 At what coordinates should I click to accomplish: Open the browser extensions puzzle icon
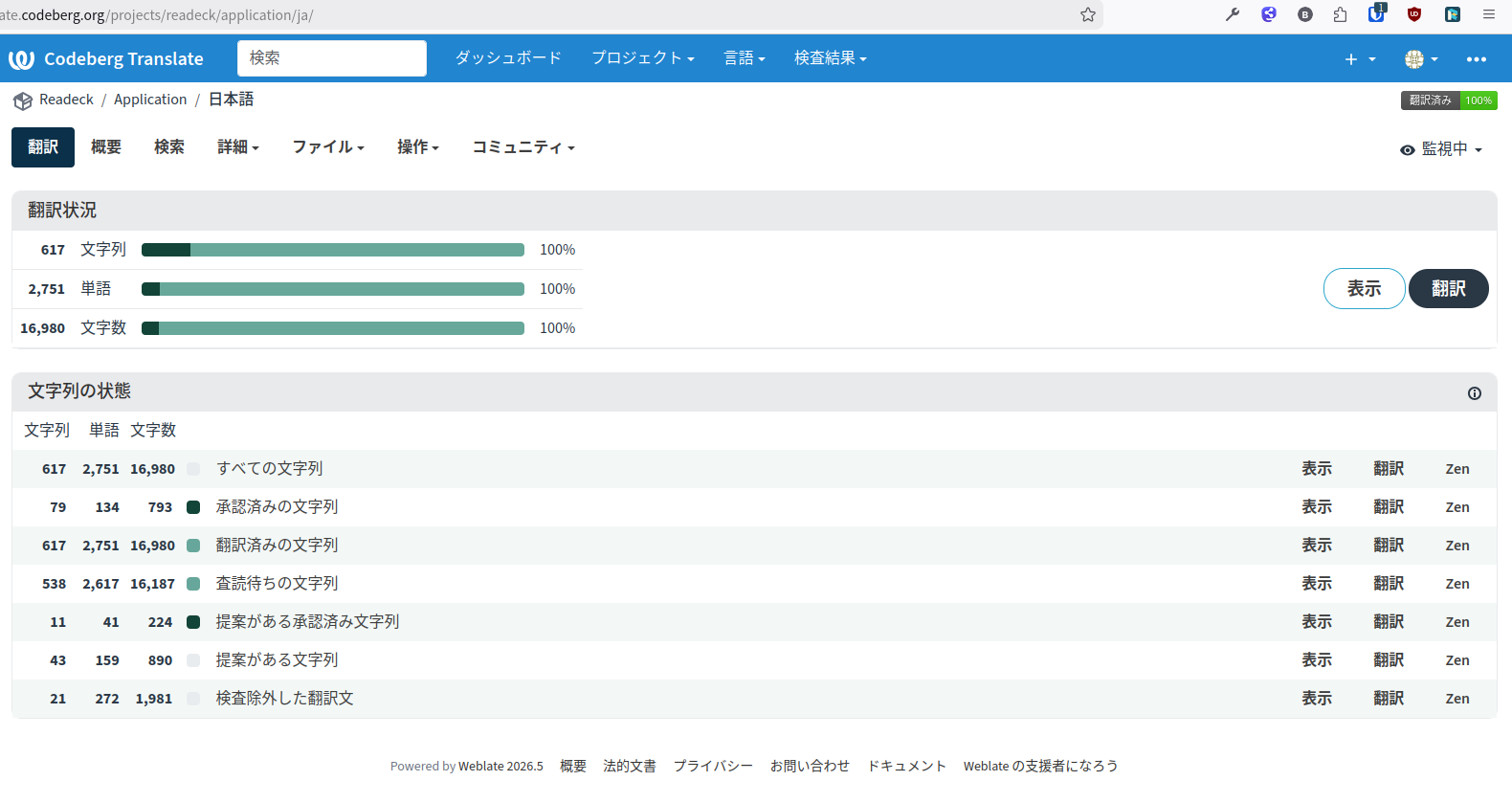tap(1340, 14)
